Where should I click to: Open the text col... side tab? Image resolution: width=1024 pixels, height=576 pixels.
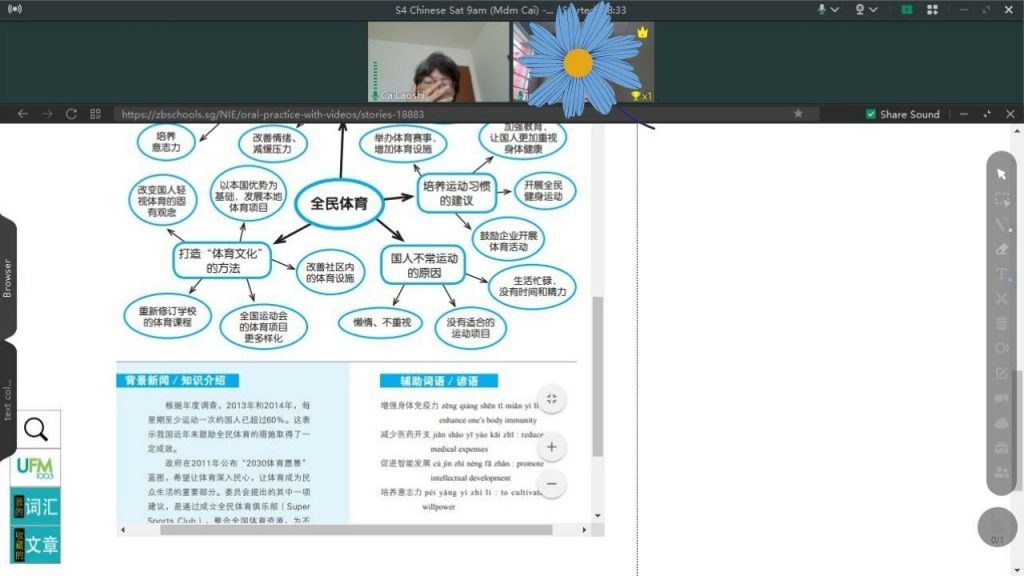coord(8,399)
